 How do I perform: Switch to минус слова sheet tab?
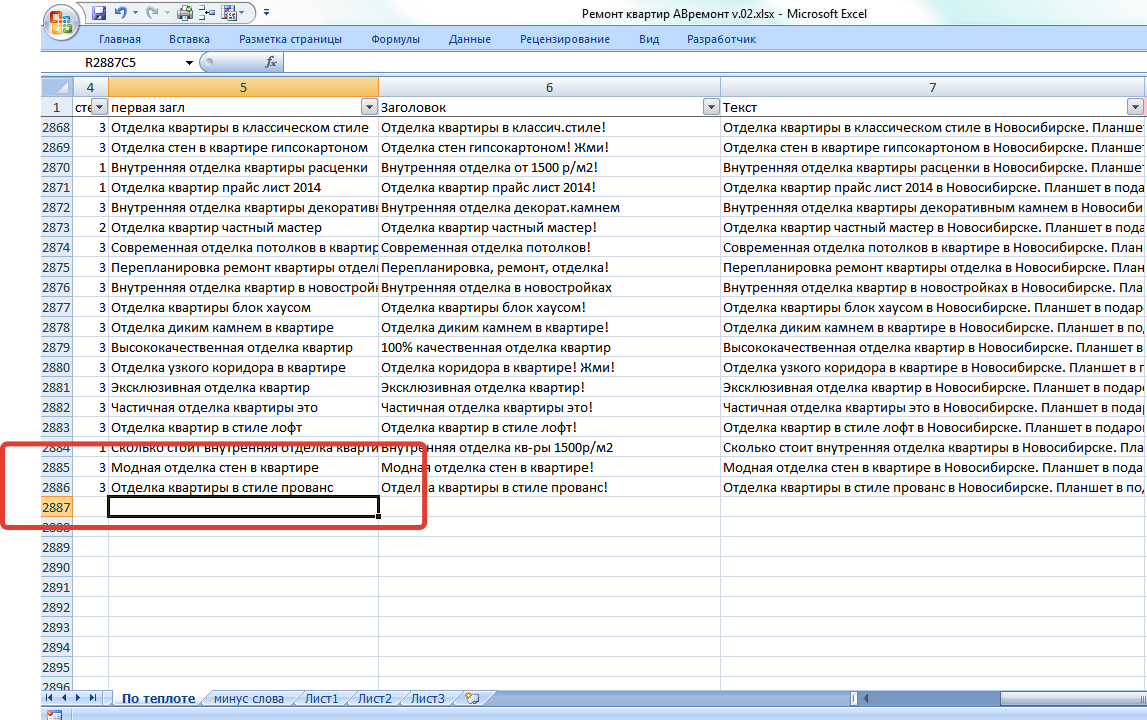(x=249, y=699)
